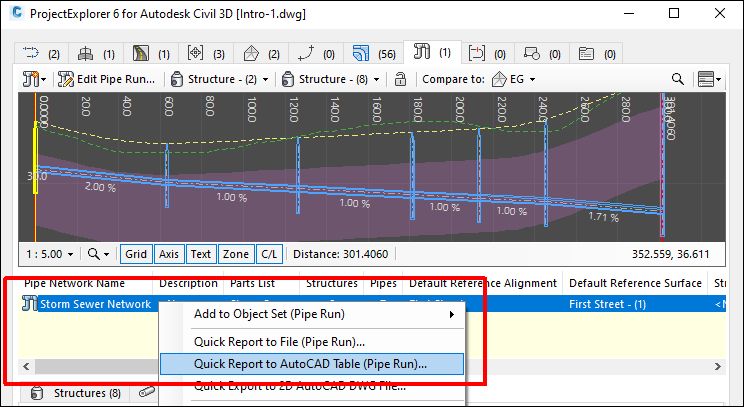744x407 pixels.
Task: Choose Quick Report to File (Pipe Run)
Action: 312,342
